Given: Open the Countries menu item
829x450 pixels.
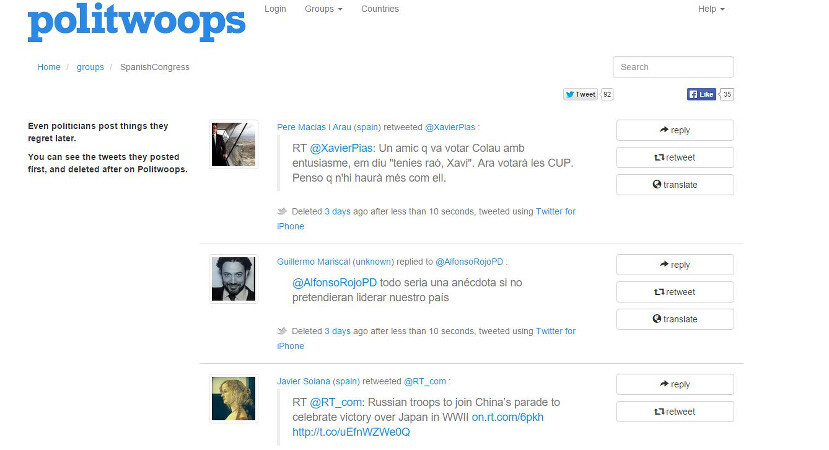Looking at the screenshot, I should coord(380,9).
